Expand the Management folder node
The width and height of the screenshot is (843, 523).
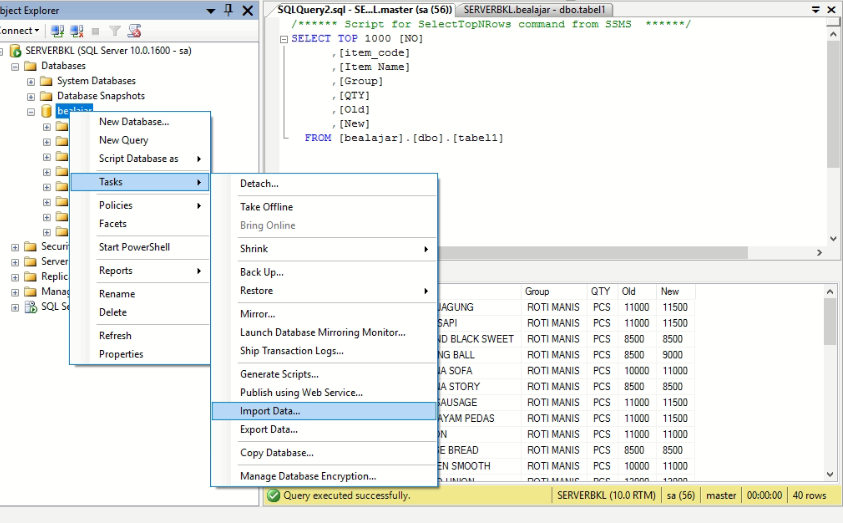[15, 292]
